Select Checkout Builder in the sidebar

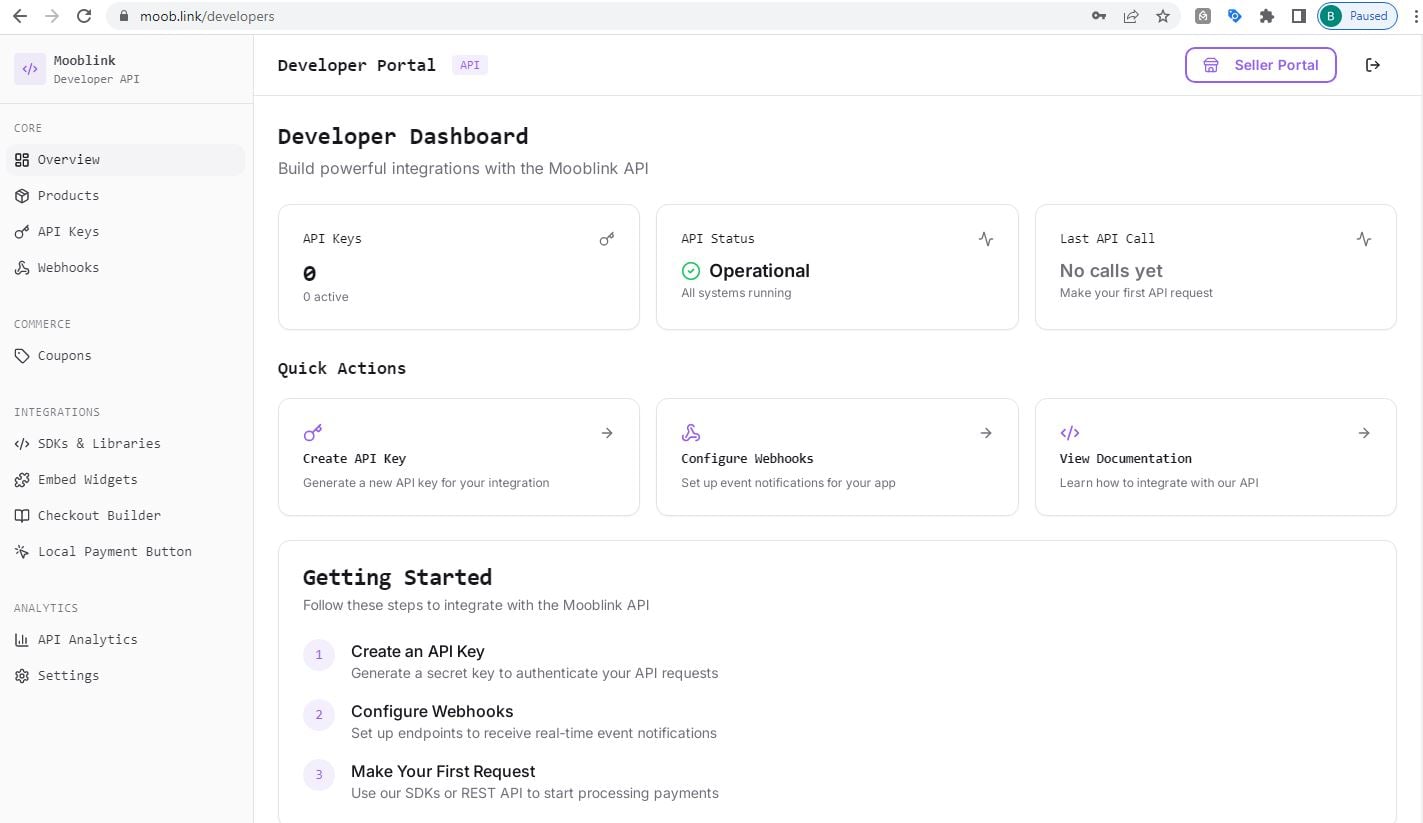point(99,516)
